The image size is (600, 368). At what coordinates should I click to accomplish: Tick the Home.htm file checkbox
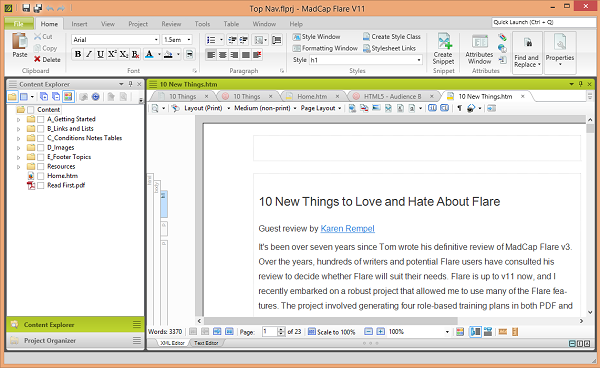coord(41,176)
